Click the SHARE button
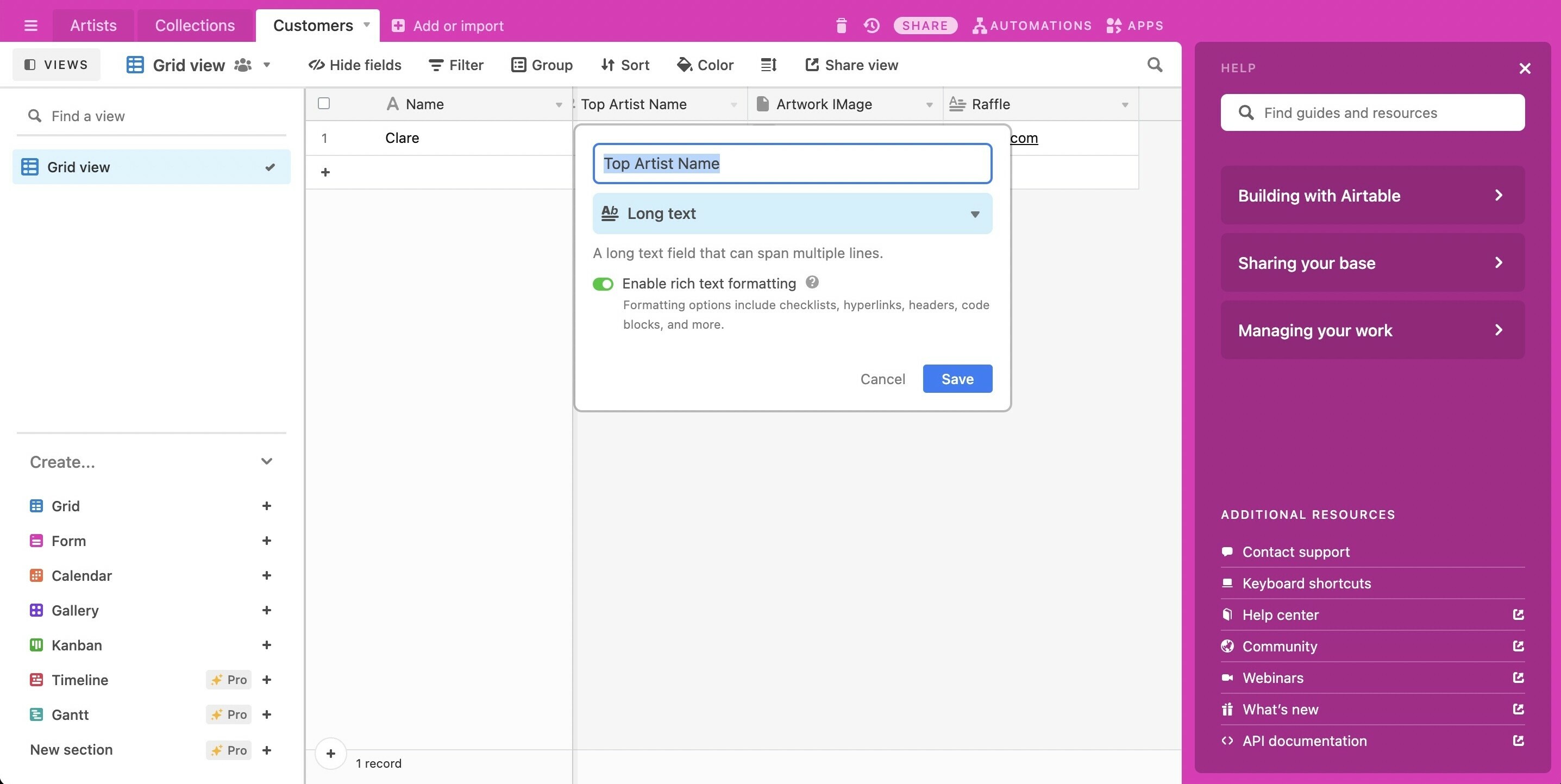The image size is (1561, 784). [x=925, y=26]
